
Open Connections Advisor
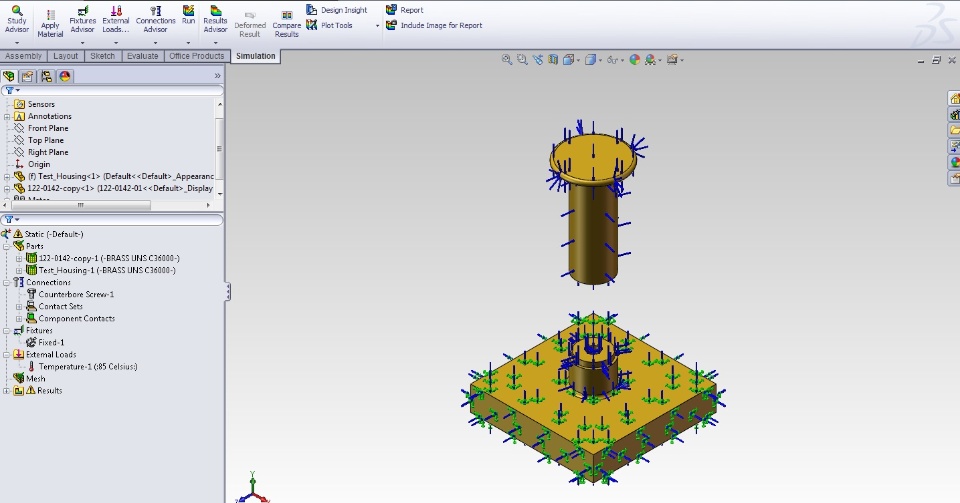click(156, 20)
